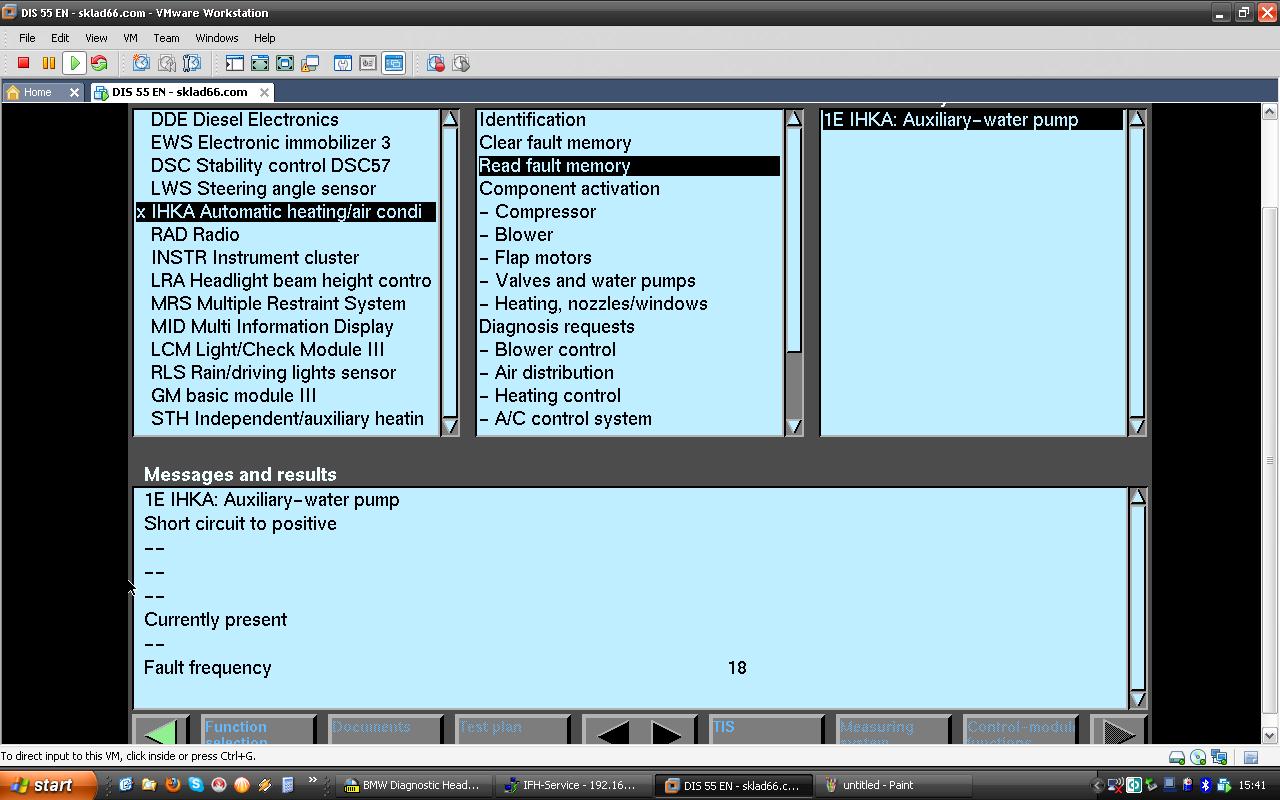Viewport: 1280px width, 800px height.
Task: Open the Team menu
Action: click(x=166, y=38)
